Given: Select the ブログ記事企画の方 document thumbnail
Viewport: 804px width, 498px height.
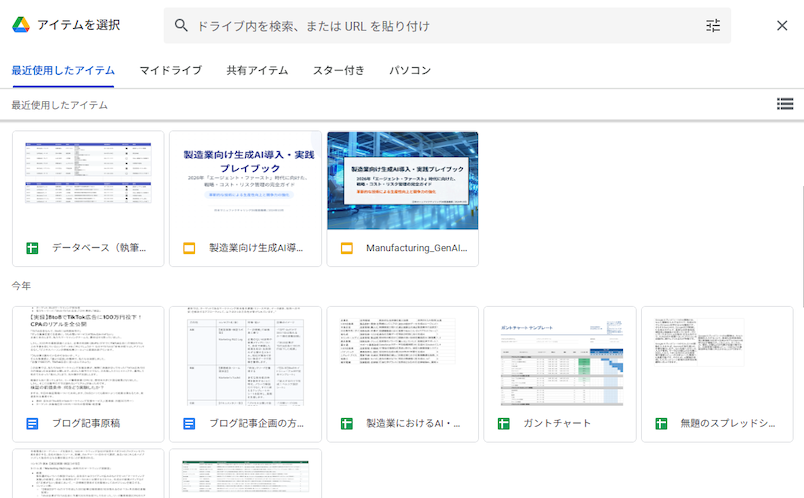Looking at the screenshot, I should coord(246,356).
